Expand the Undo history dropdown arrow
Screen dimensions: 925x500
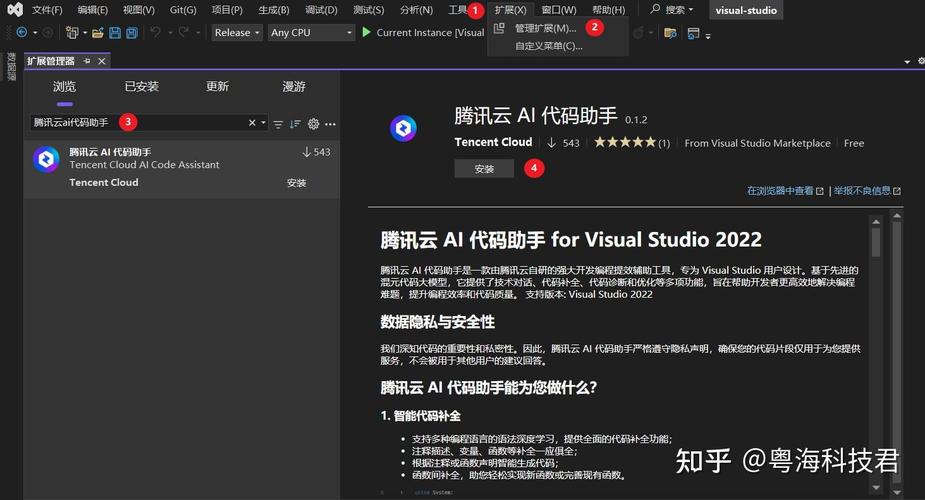[170, 33]
